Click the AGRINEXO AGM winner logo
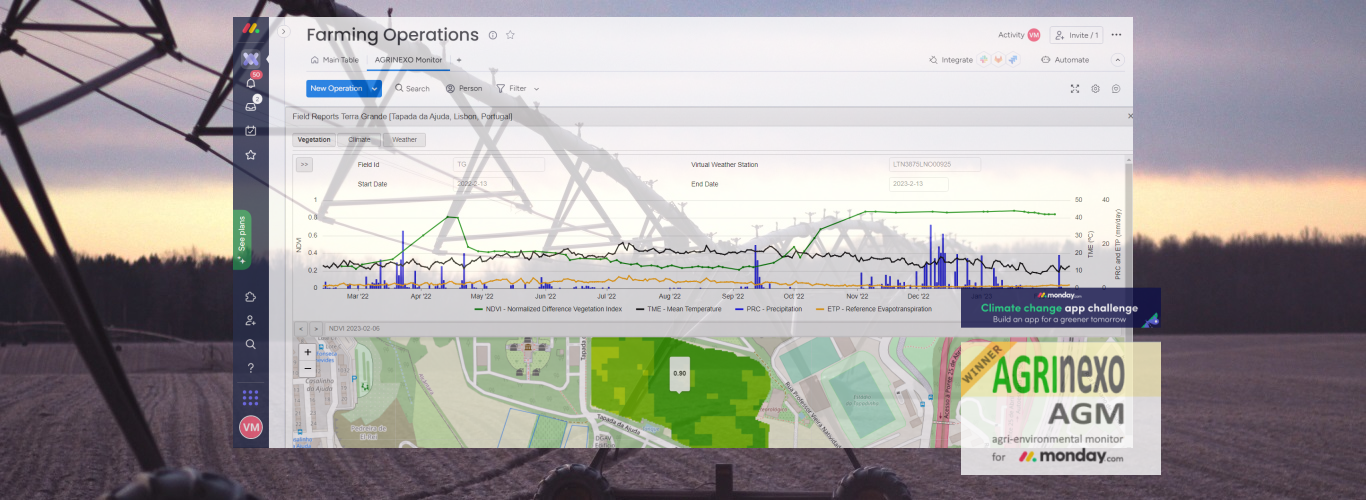 (x=1060, y=408)
